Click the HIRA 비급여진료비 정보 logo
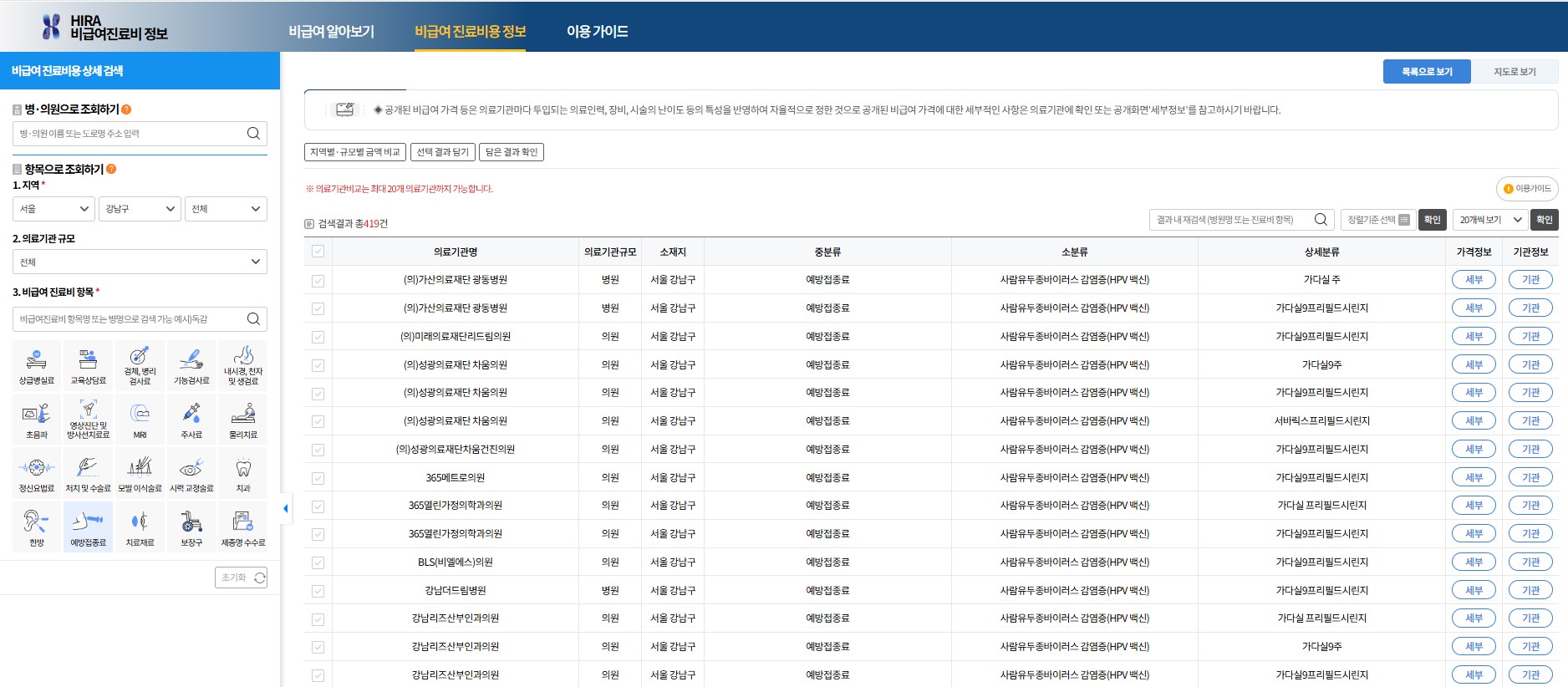The height and width of the screenshot is (687, 1568). pos(104,27)
